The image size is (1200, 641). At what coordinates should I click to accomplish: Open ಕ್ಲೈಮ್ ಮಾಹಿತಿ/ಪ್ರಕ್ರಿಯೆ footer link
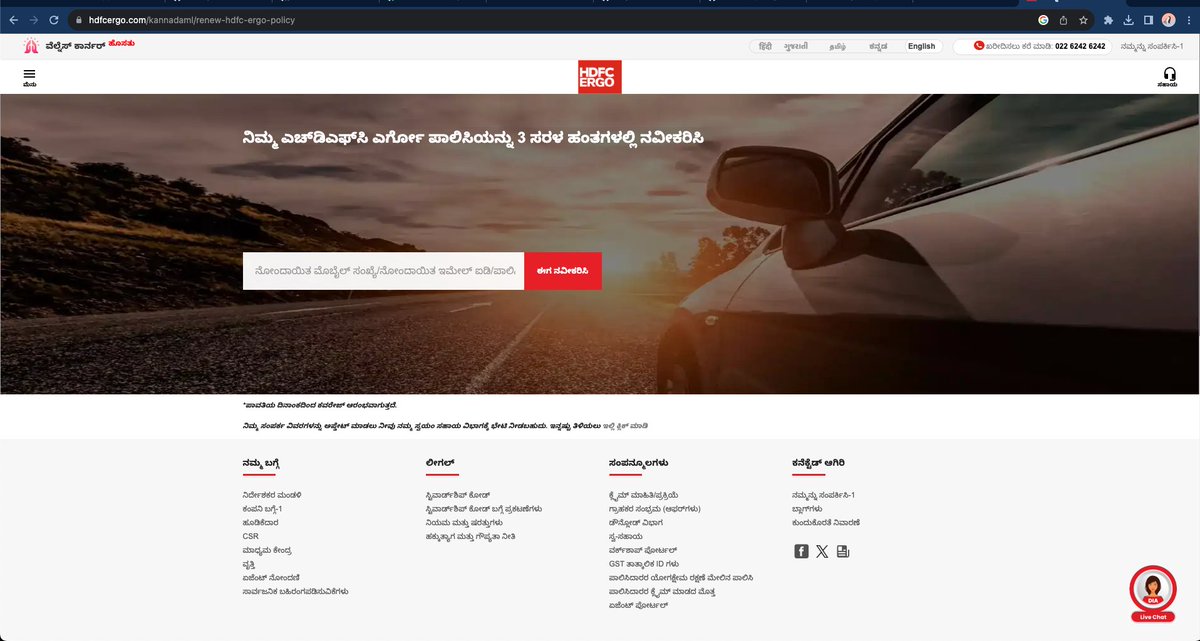(643, 495)
